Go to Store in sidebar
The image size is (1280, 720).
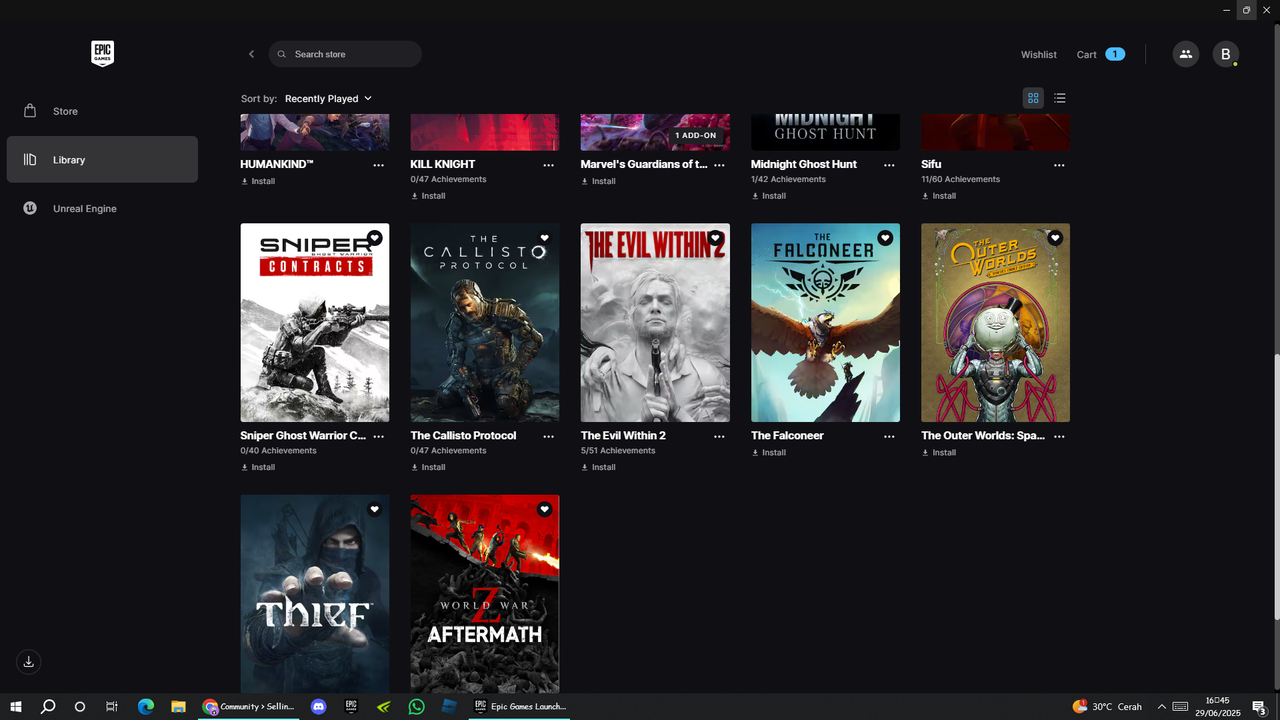pos(102,111)
